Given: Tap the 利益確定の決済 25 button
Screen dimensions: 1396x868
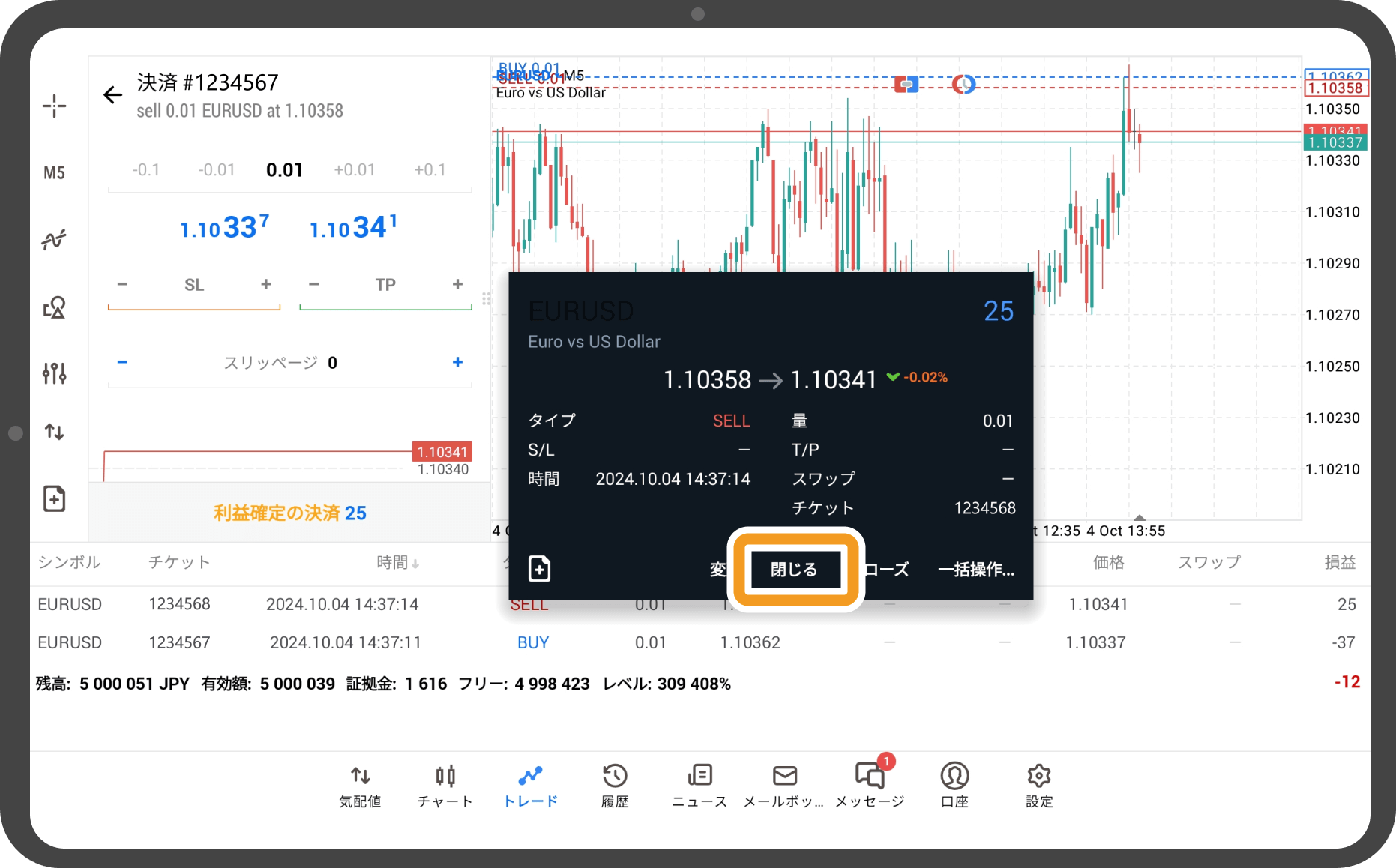Looking at the screenshot, I should click(x=290, y=513).
